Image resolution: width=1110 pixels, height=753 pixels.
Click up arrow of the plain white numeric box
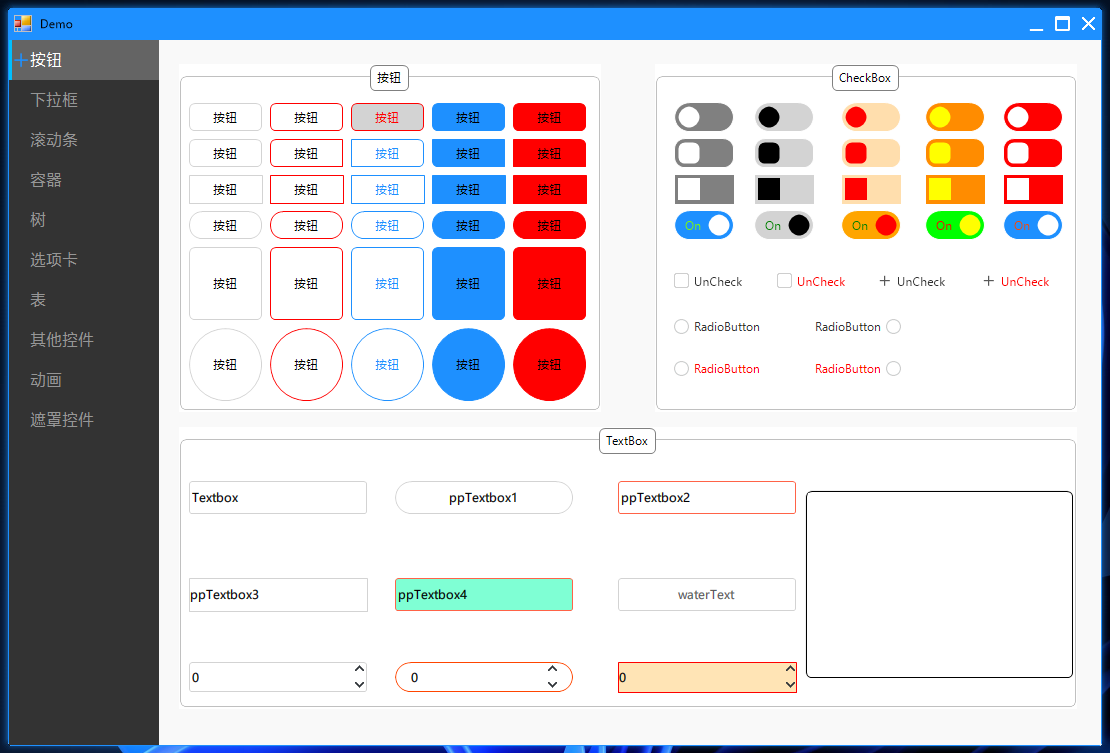[x=359, y=669]
